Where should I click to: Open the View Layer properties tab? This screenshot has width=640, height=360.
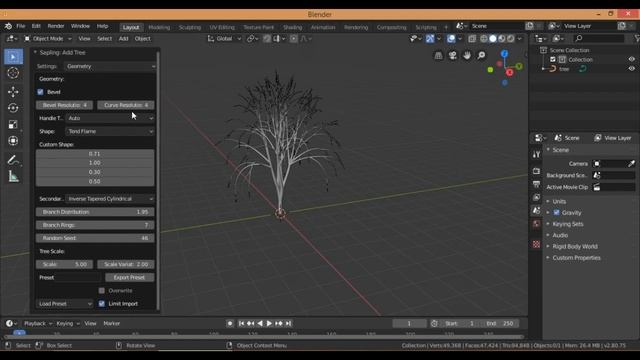[536, 198]
